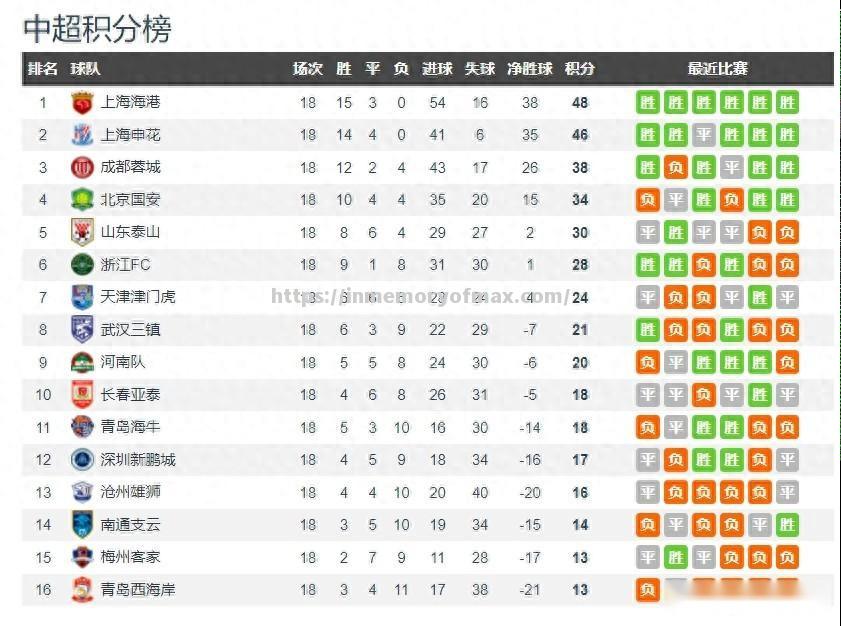The image size is (841, 626).
Task: Click 北京国安's first orange 负 result badge
Action: point(648,200)
